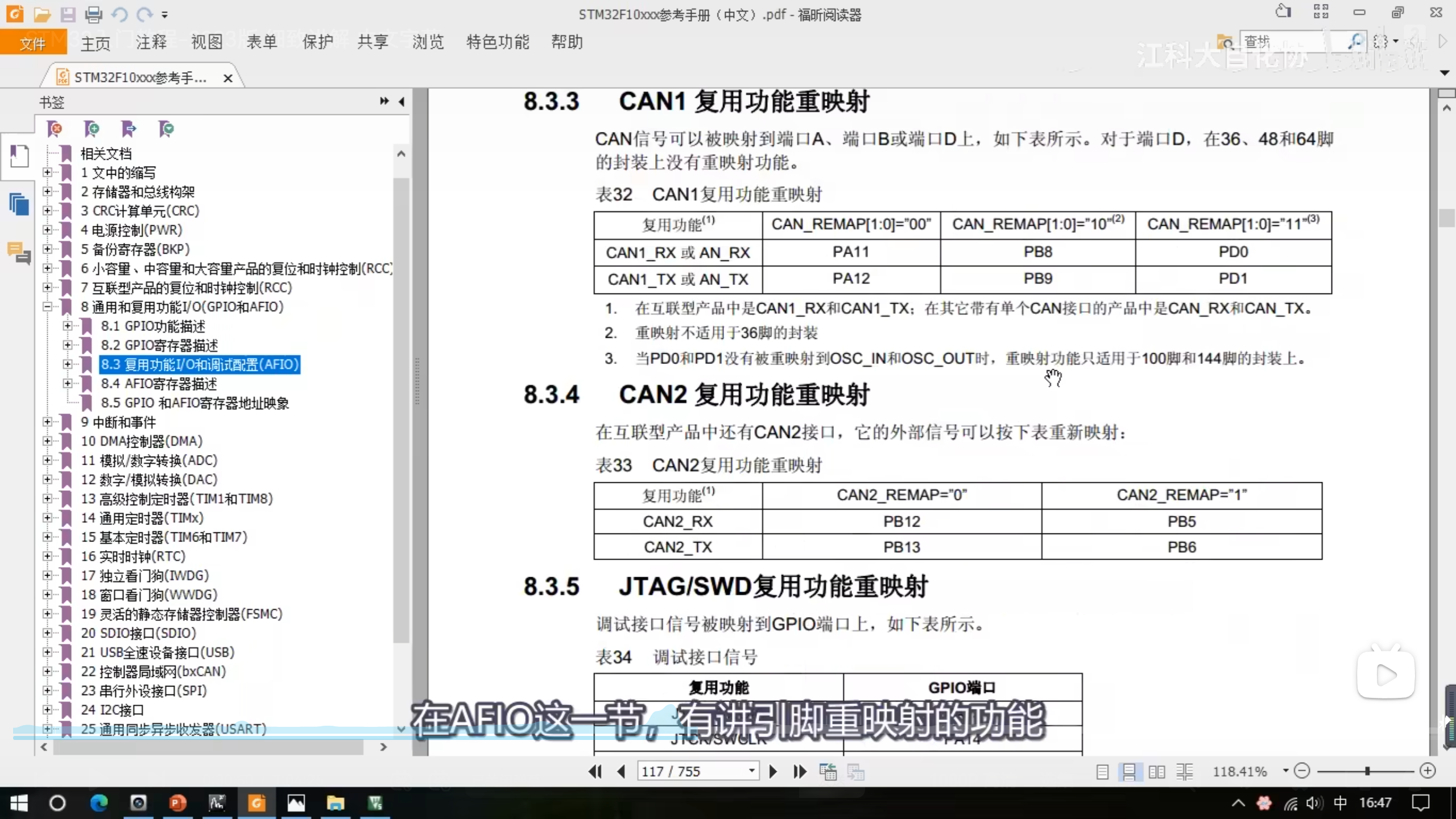Open the page number dropdown

coord(751,771)
